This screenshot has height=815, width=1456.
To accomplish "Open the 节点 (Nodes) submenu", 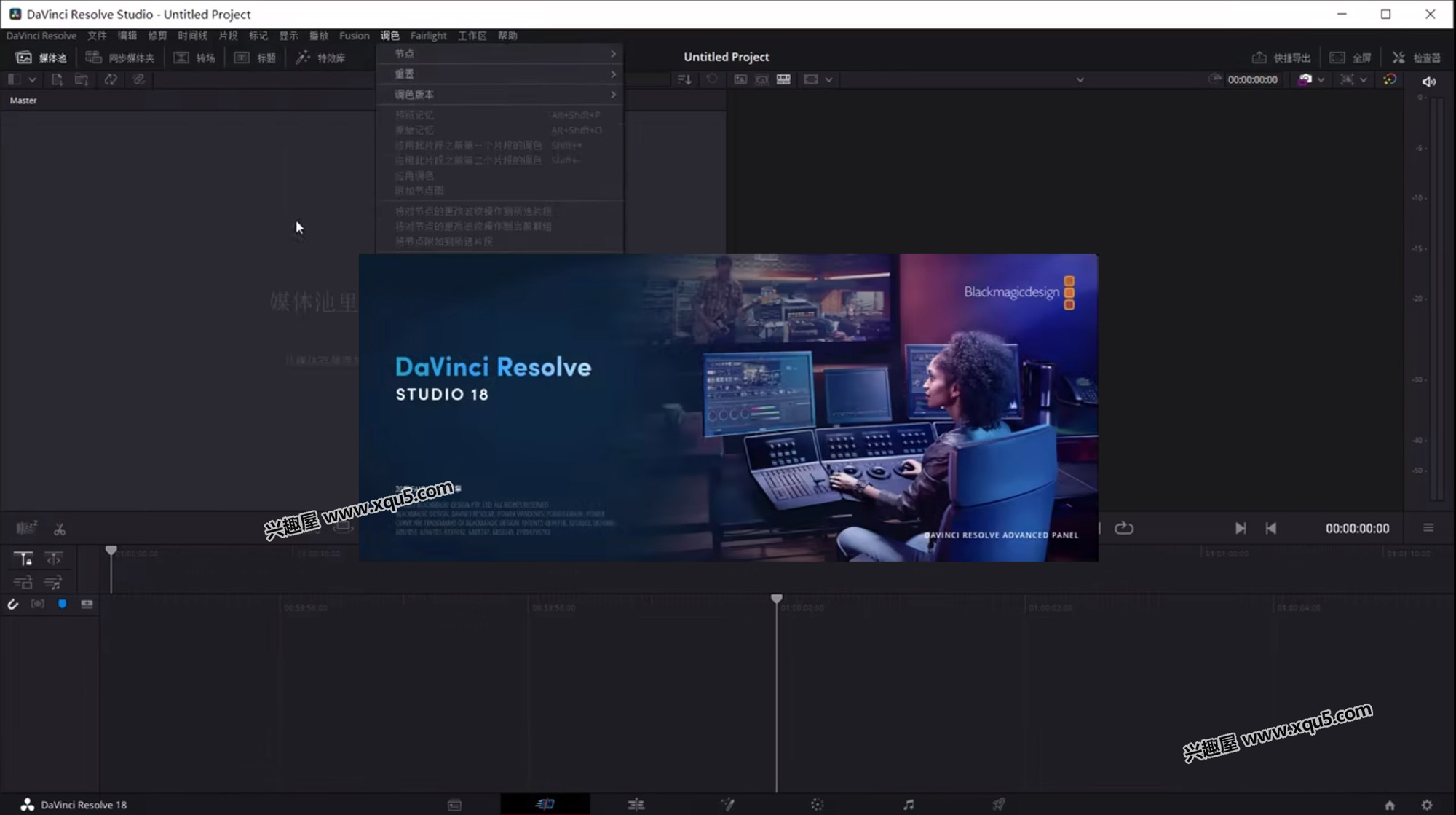I will pos(499,53).
